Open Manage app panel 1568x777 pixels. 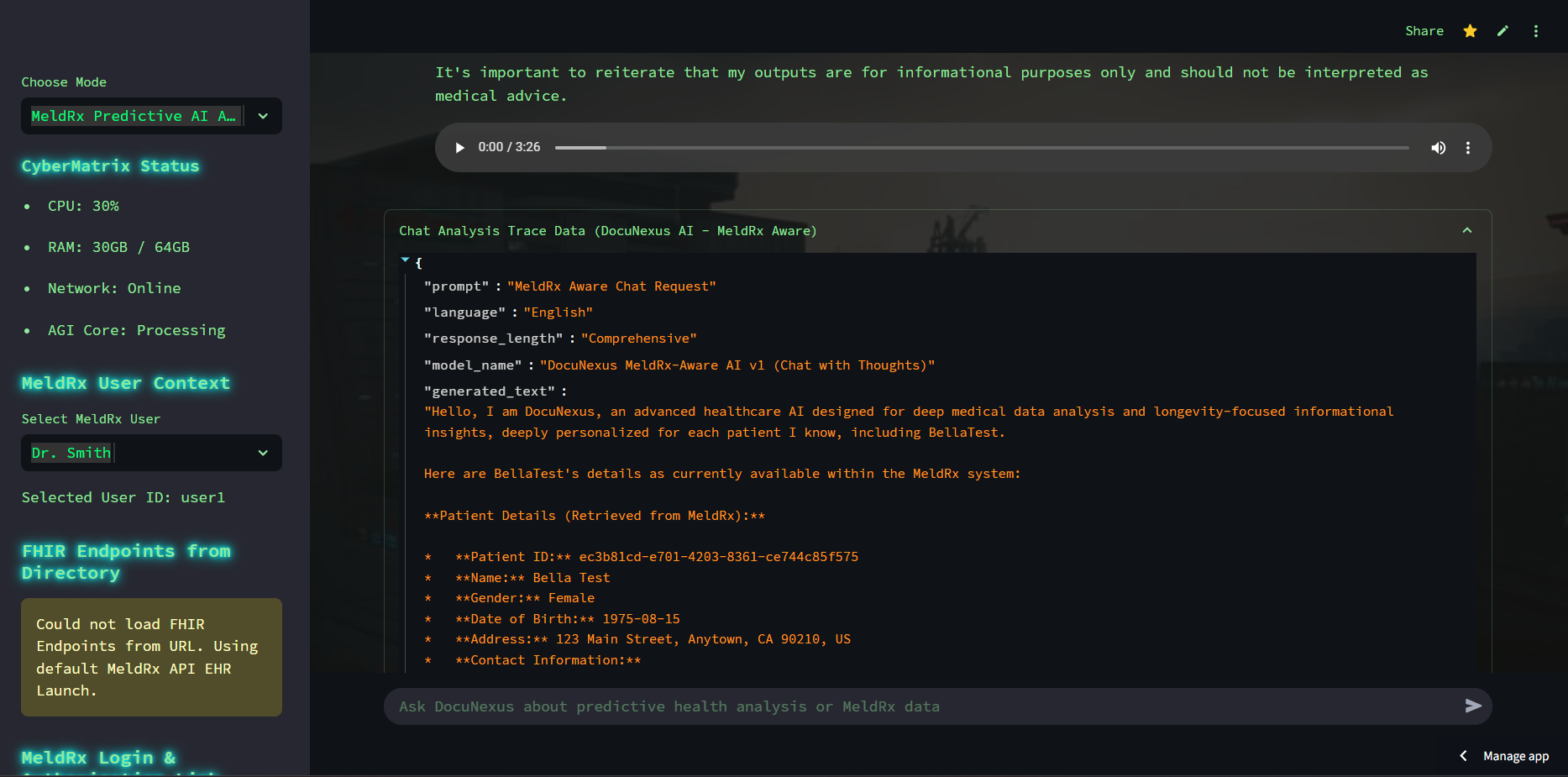click(x=1516, y=756)
